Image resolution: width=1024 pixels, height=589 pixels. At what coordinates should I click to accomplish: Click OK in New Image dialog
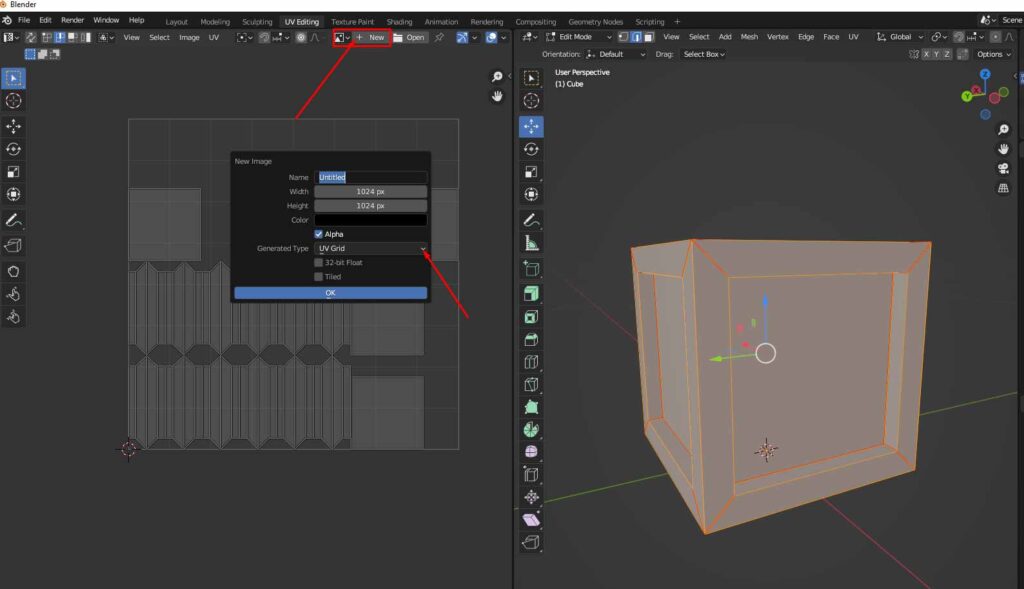[330, 293]
